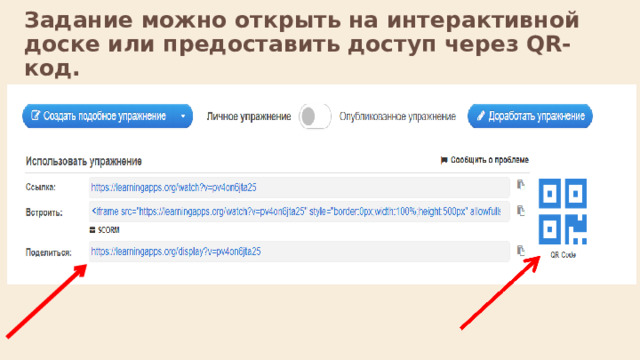This screenshot has height=360, width=640.
Task: Copy the 'Встроить' embed code with its copy icon
Action: (x=521, y=211)
